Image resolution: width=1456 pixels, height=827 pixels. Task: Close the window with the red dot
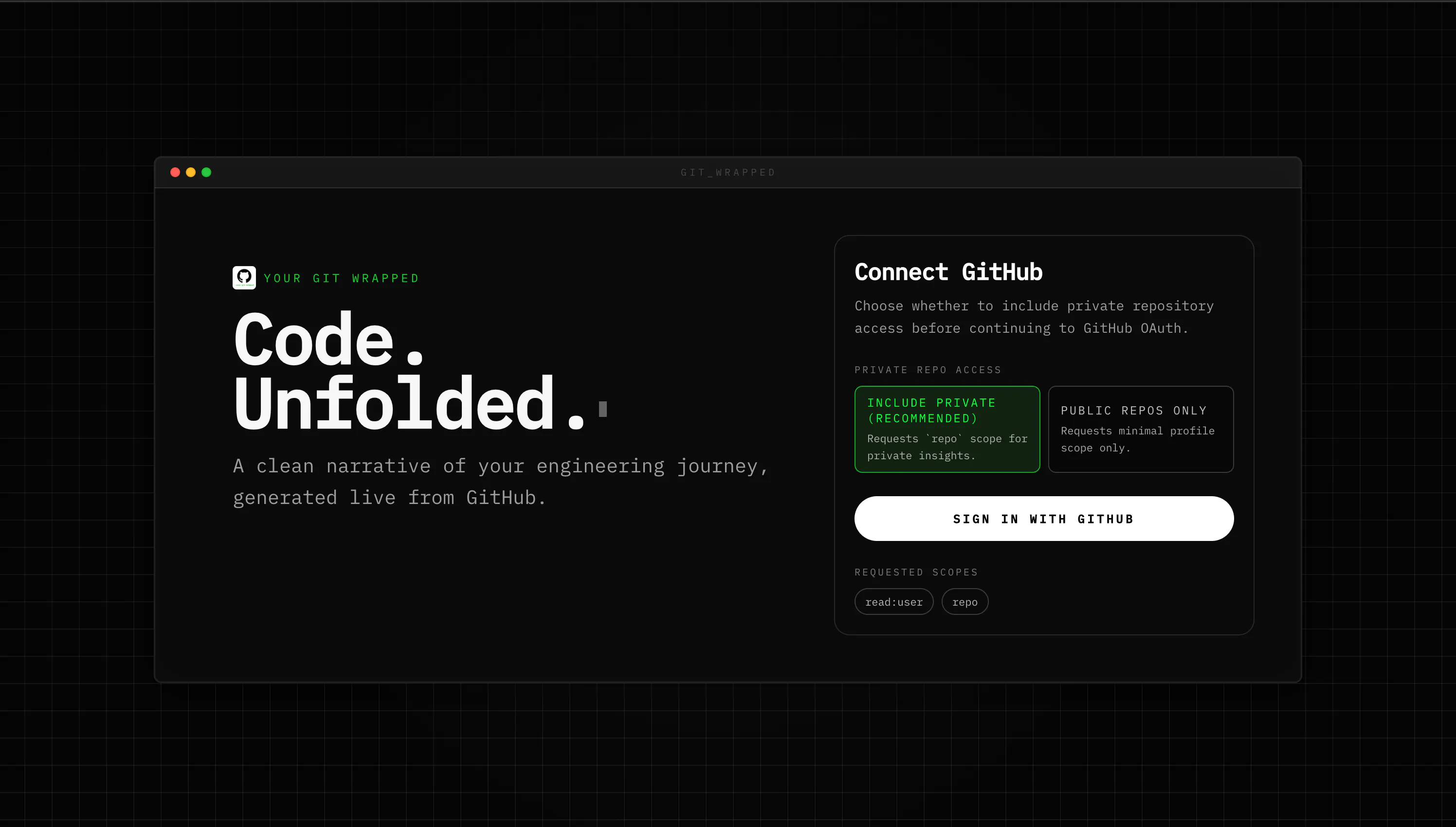coord(175,172)
